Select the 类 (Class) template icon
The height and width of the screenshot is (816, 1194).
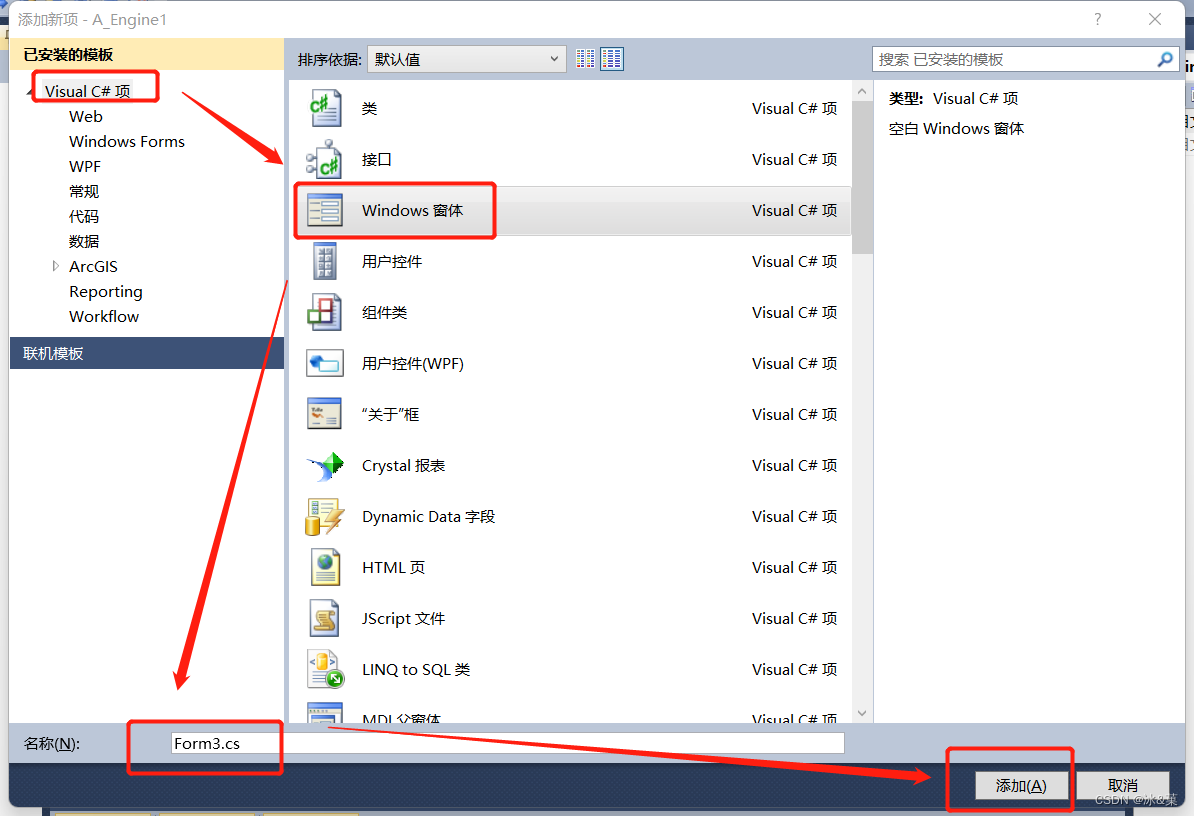325,108
